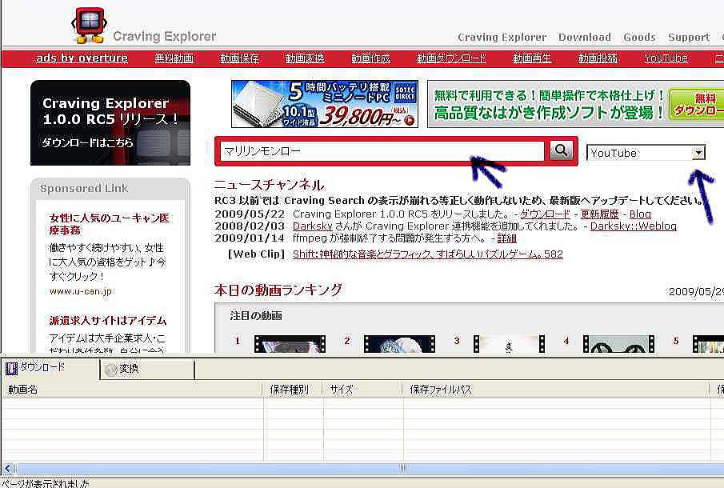Click the ダウンロード tab film icon
Image resolution: width=724 pixels, height=488 pixels.
(12, 368)
